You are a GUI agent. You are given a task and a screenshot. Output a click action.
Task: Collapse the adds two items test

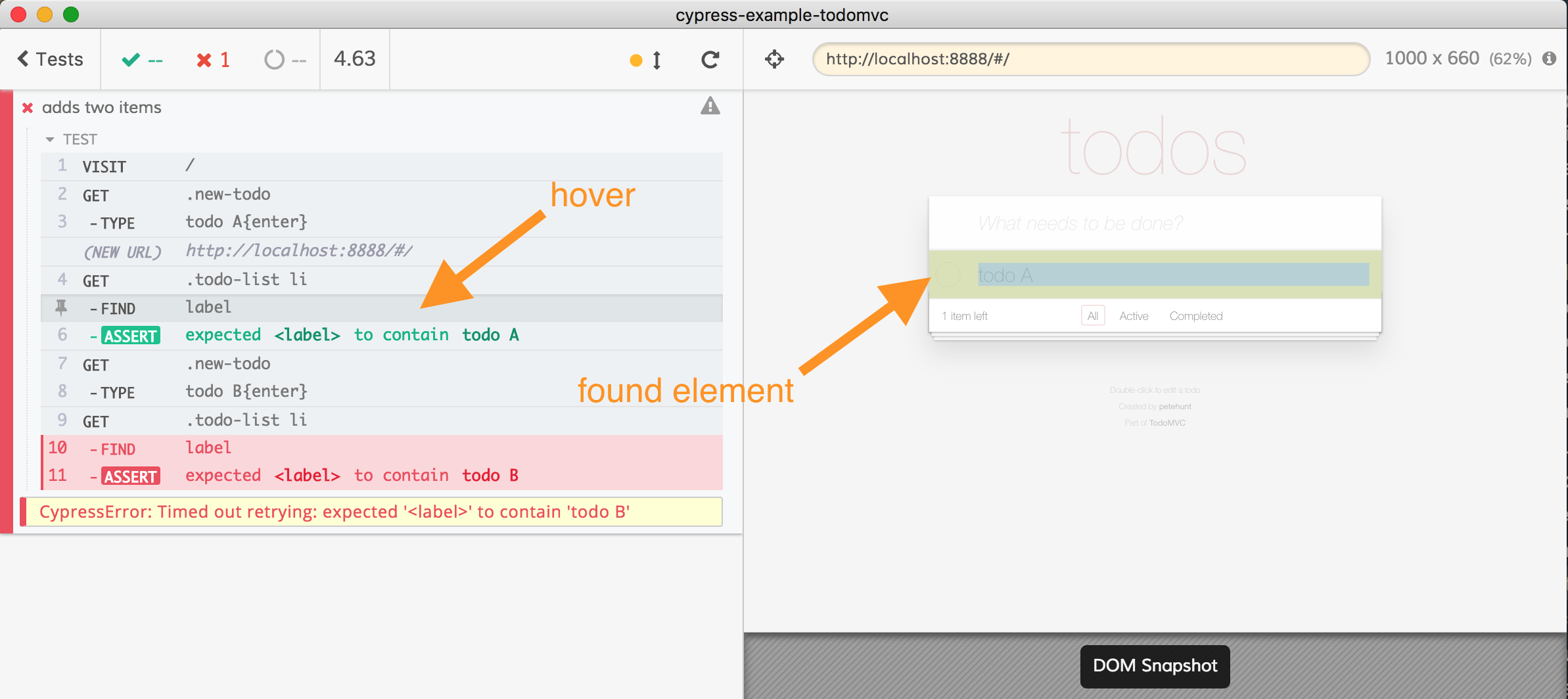tap(102, 107)
